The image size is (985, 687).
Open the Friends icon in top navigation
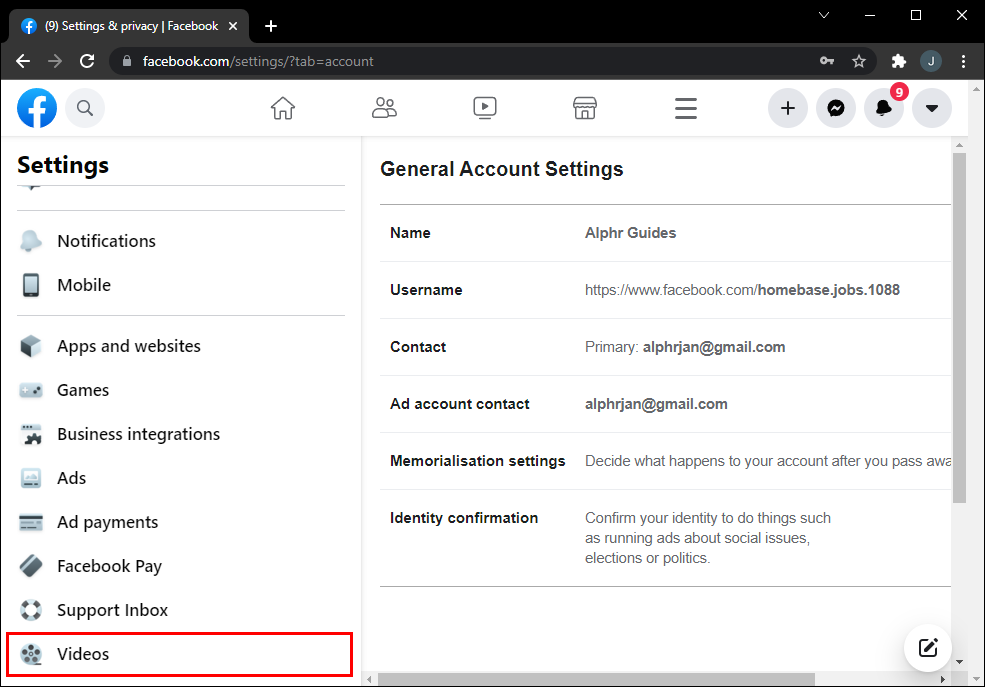[x=384, y=108]
